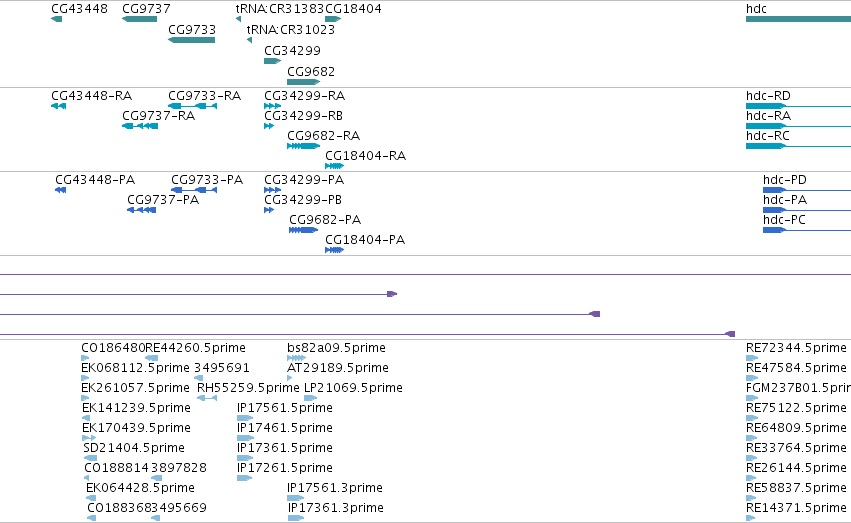Open the SD21404.5prime EST label
The image size is (851, 523).
click(134, 449)
